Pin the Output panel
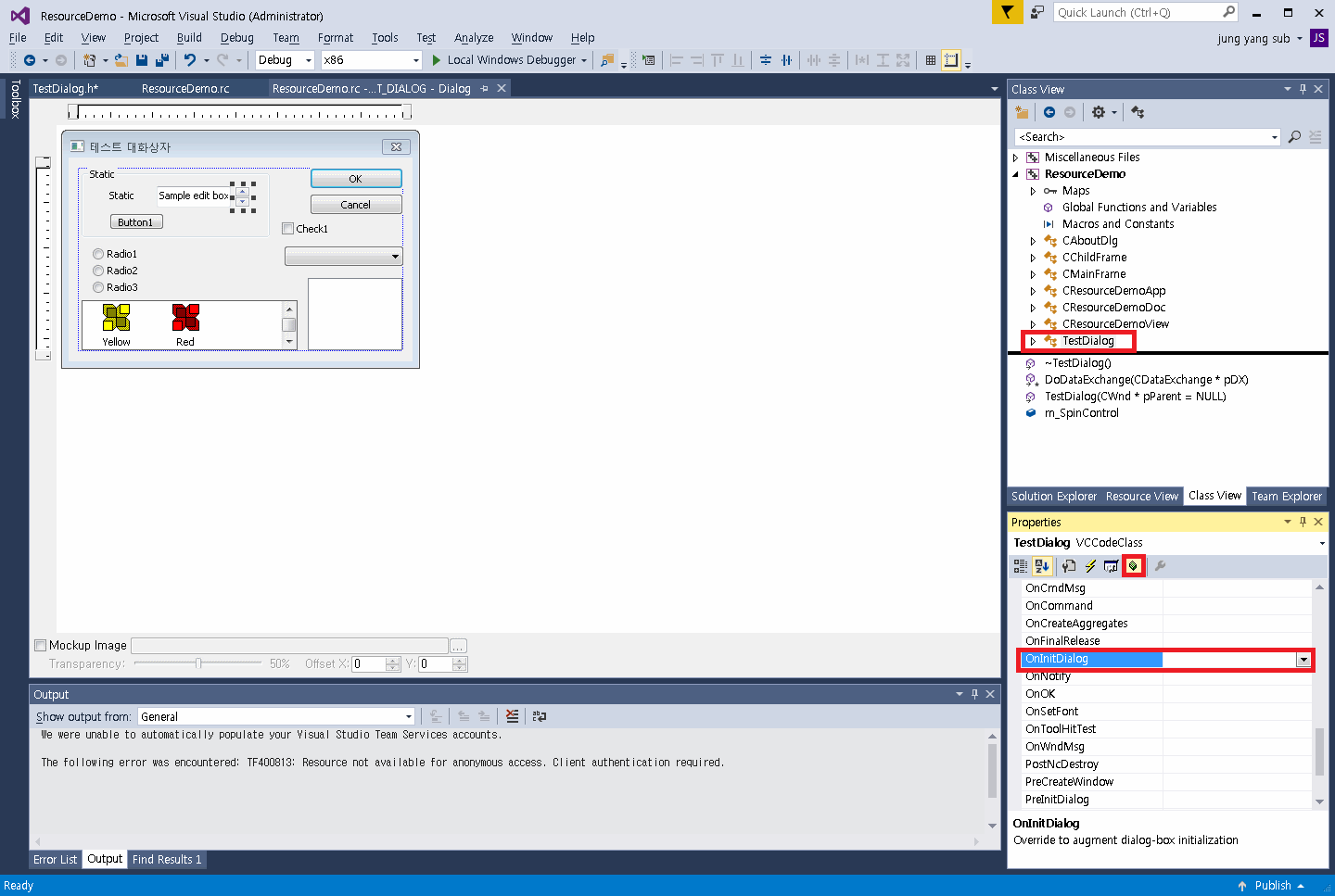The height and width of the screenshot is (896, 1335). click(974, 694)
